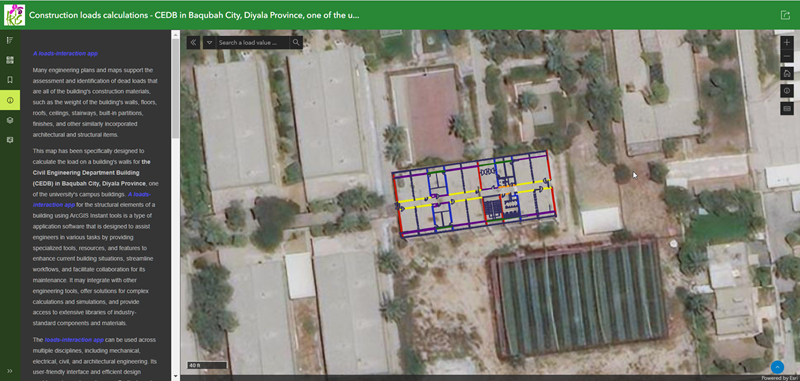
Task: Click the CEDB building plan on map
Action: (x=474, y=194)
